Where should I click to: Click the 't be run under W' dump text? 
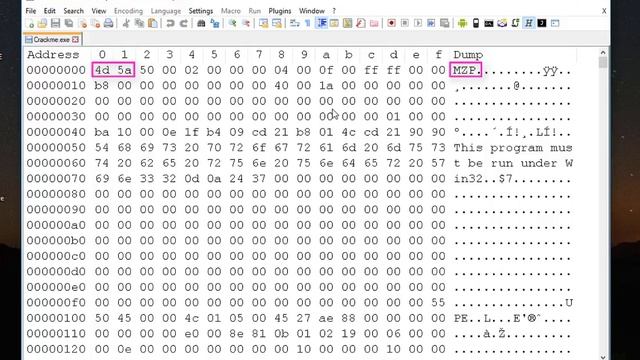513,163
